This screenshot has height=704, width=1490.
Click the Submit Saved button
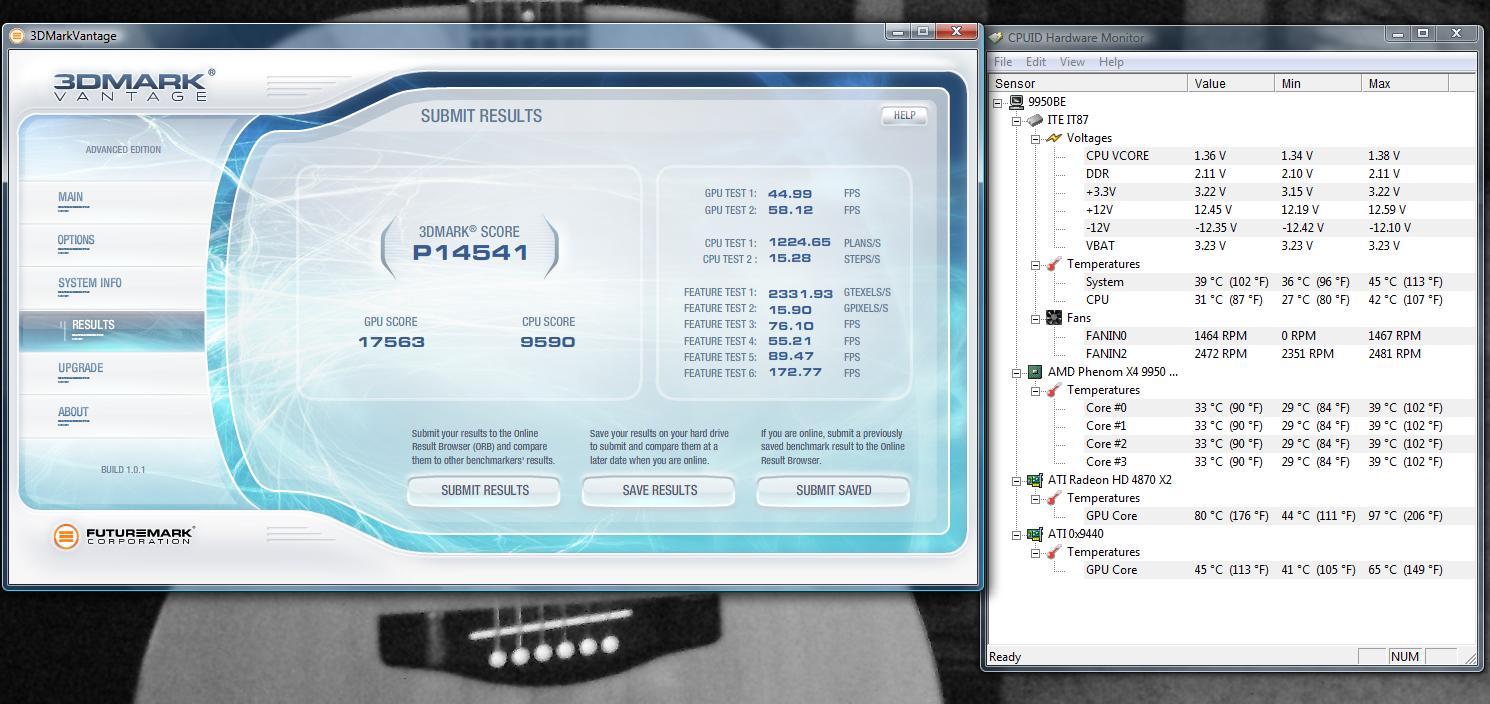pos(833,491)
